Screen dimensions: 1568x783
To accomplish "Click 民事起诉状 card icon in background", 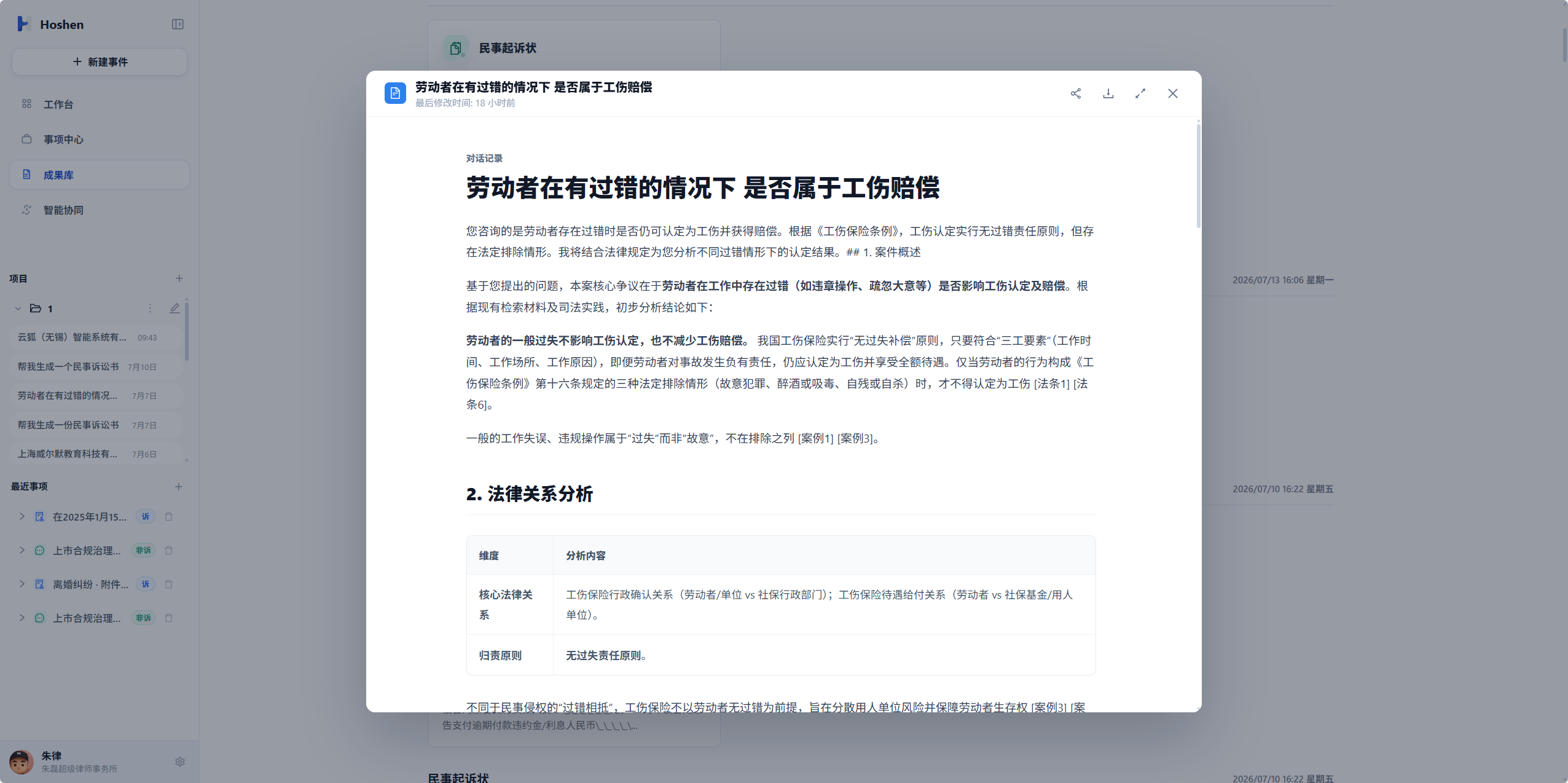I will (456, 48).
